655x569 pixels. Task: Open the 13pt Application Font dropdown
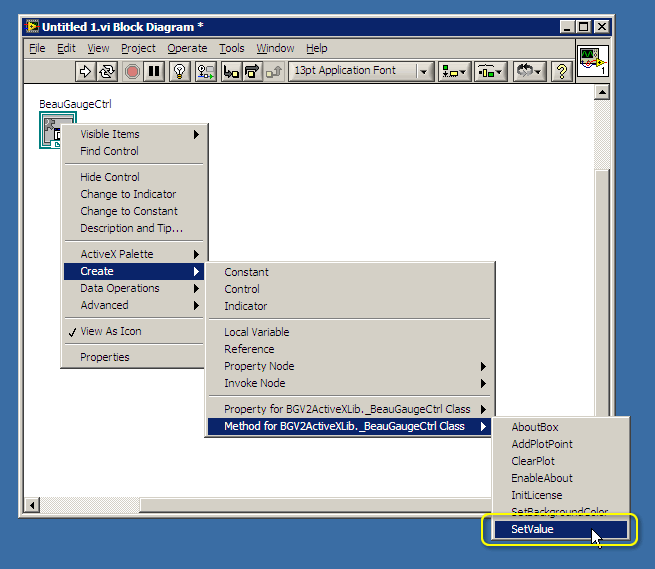[x=361, y=71]
